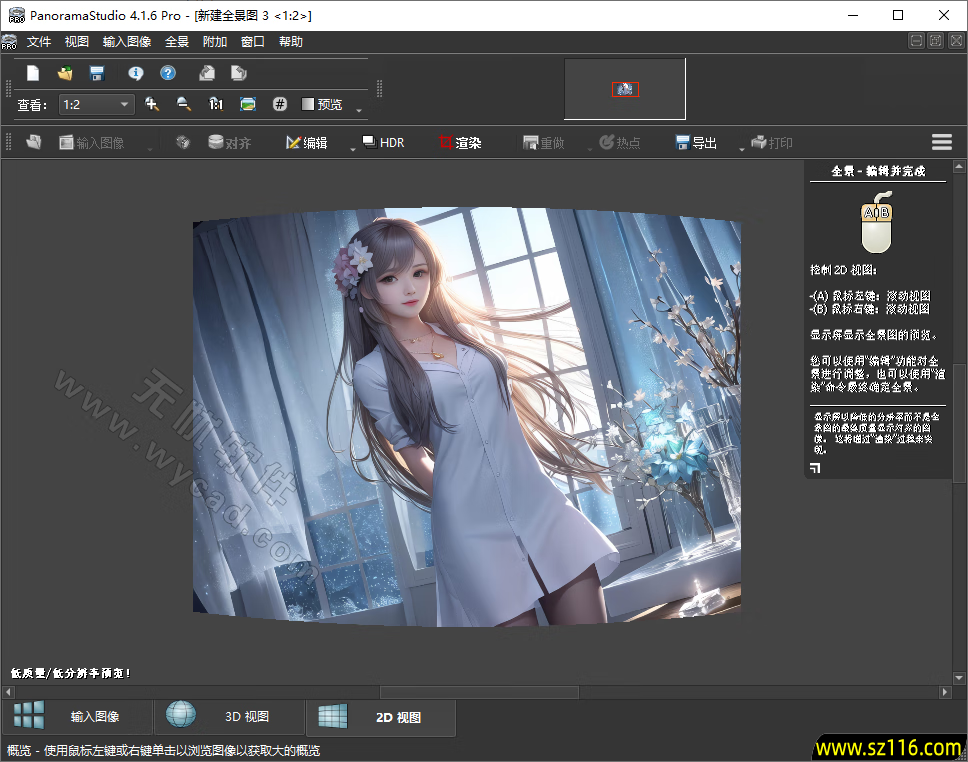Screen dimensions: 968x762
Task: Click the fit-image view icon
Action: (x=248, y=103)
